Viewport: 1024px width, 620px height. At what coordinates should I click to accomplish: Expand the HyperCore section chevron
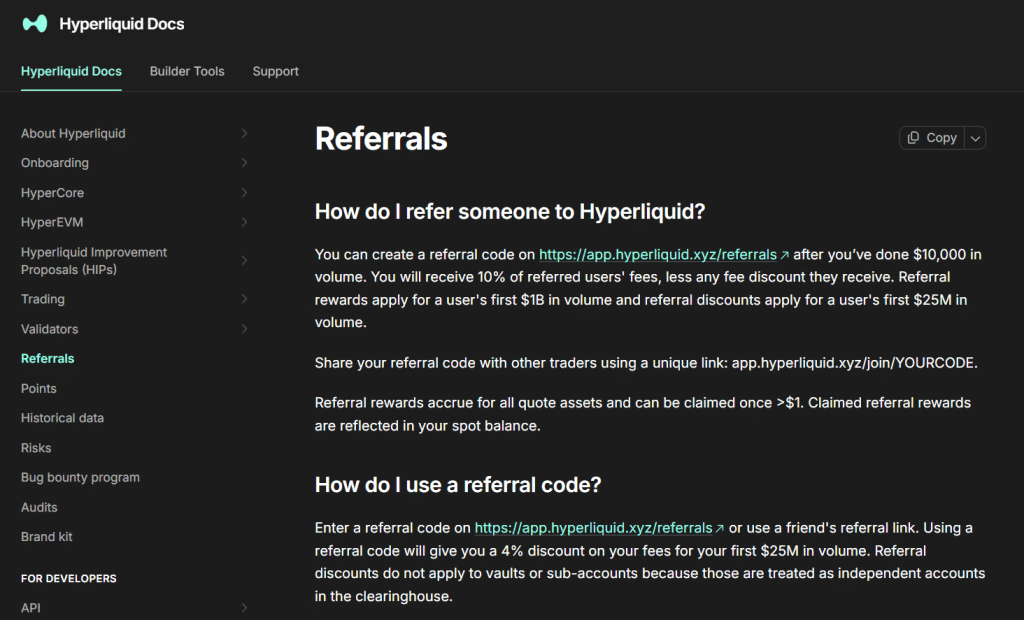244,193
